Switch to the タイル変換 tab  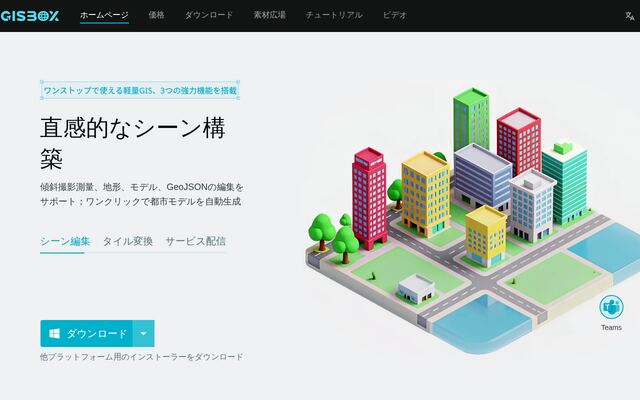point(128,241)
